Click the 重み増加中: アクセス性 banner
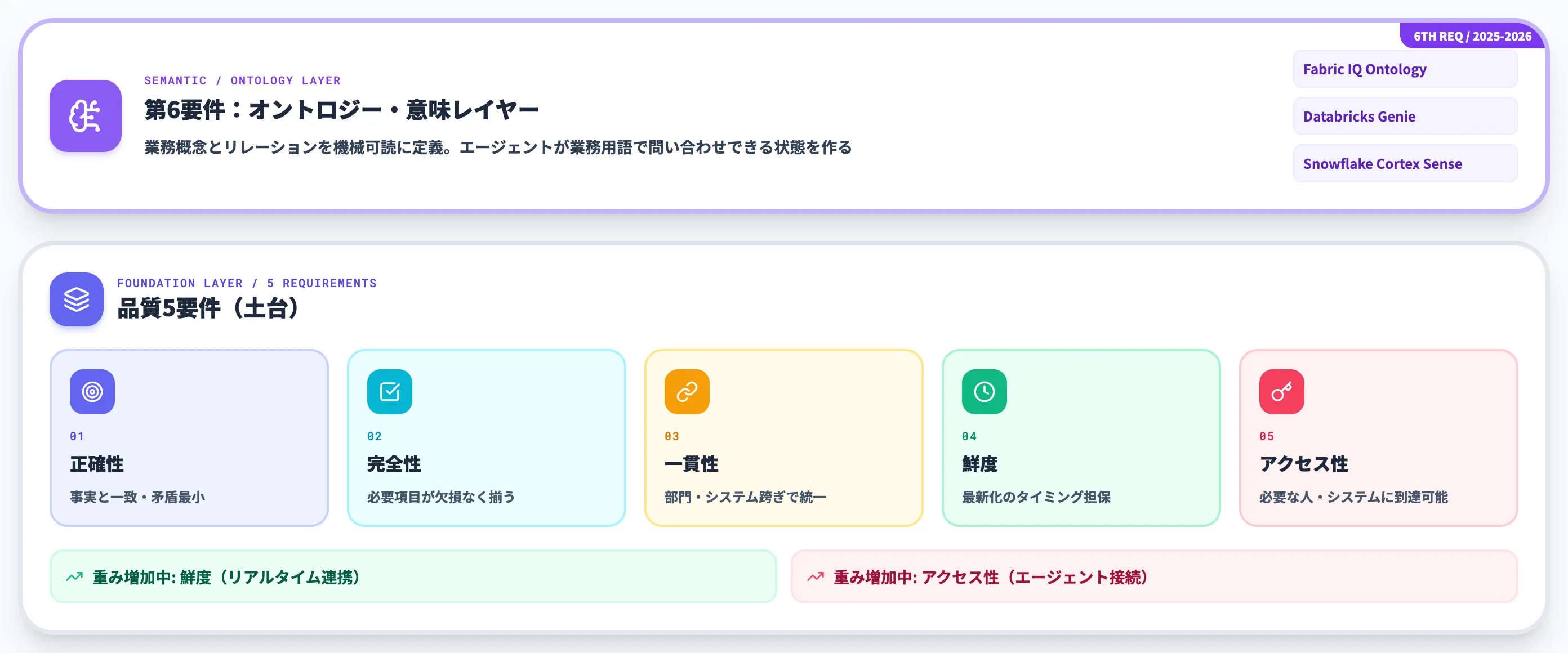 [x=1154, y=576]
